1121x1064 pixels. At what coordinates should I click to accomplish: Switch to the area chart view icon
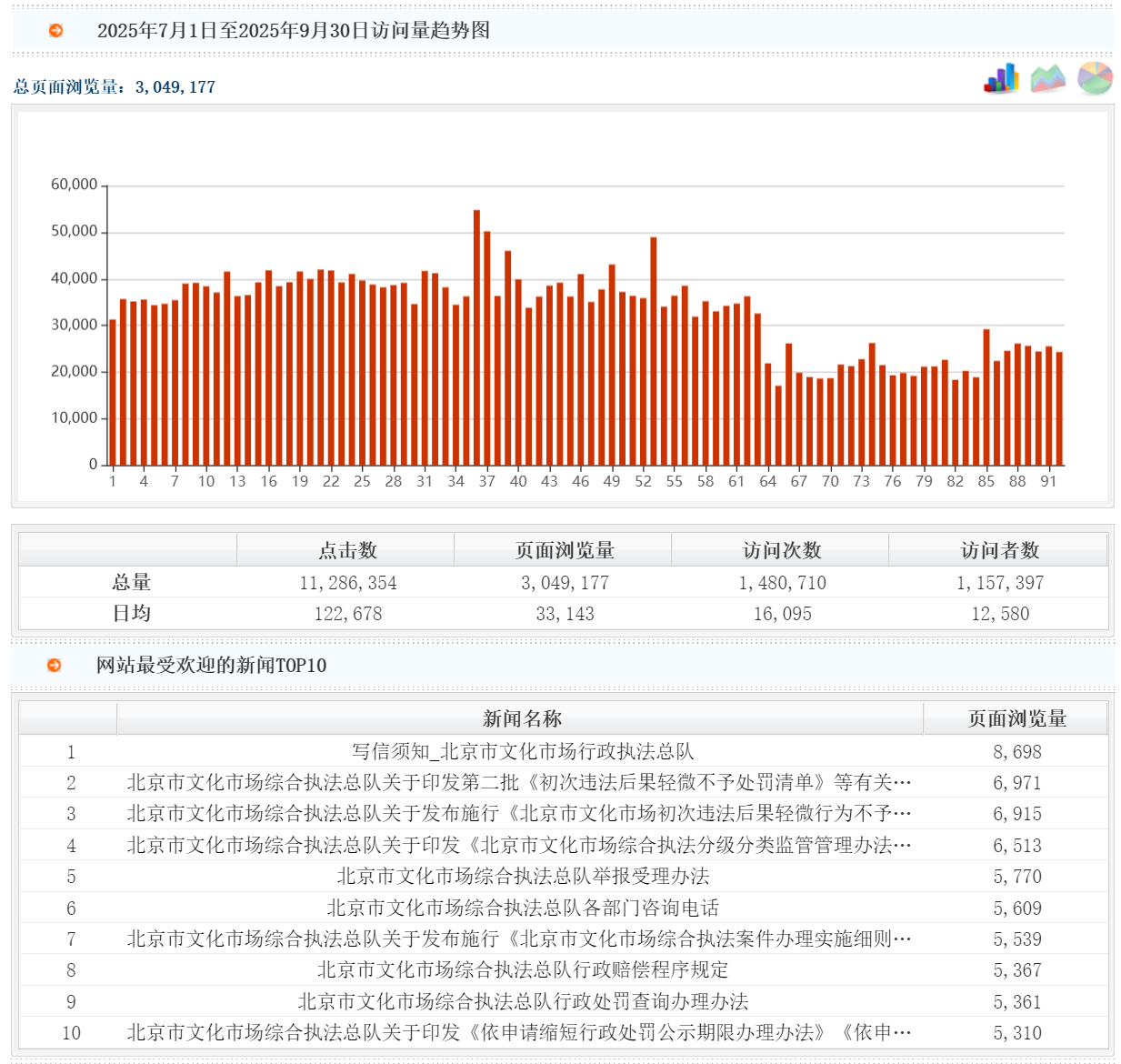click(x=1048, y=78)
